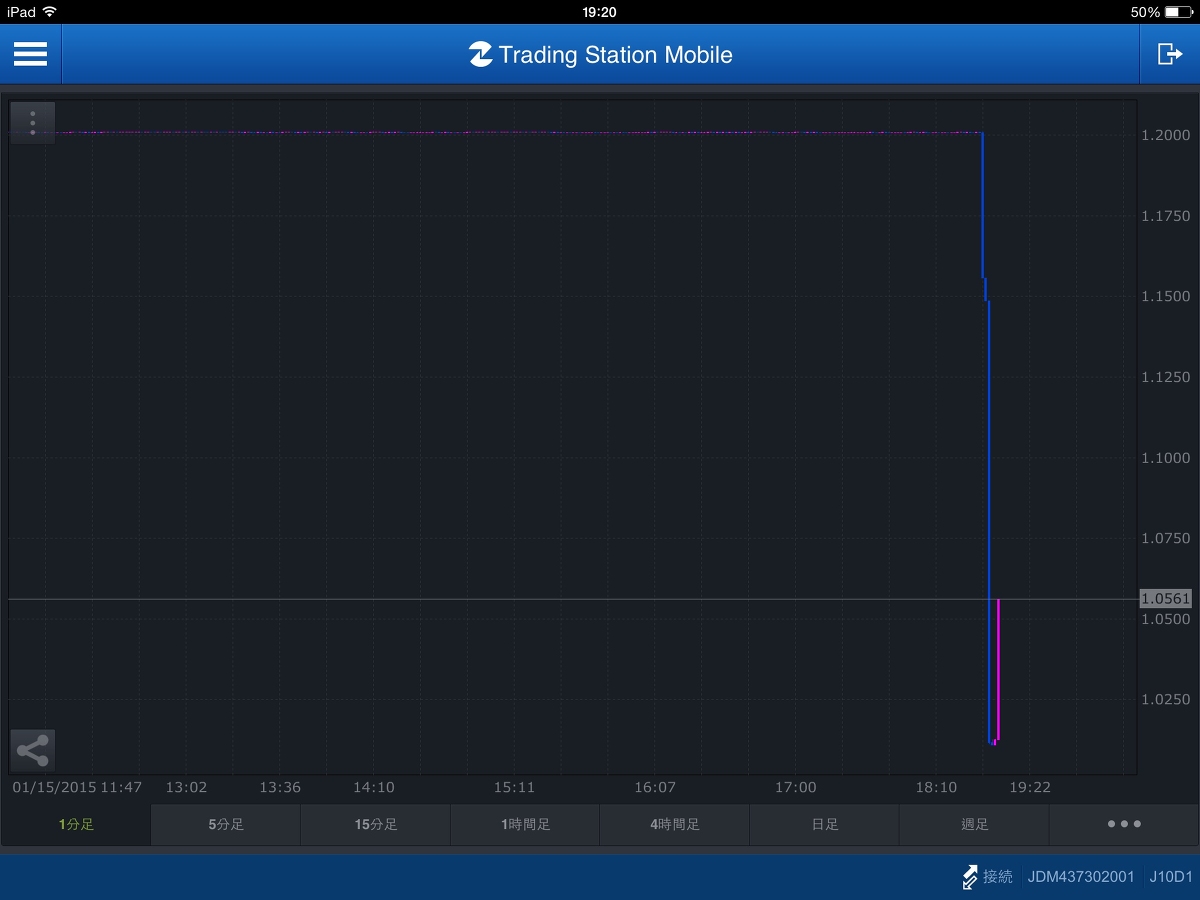Screen dimensions: 1200x900
Task: Tap the J10D1 server label
Action: pos(1170,877)
